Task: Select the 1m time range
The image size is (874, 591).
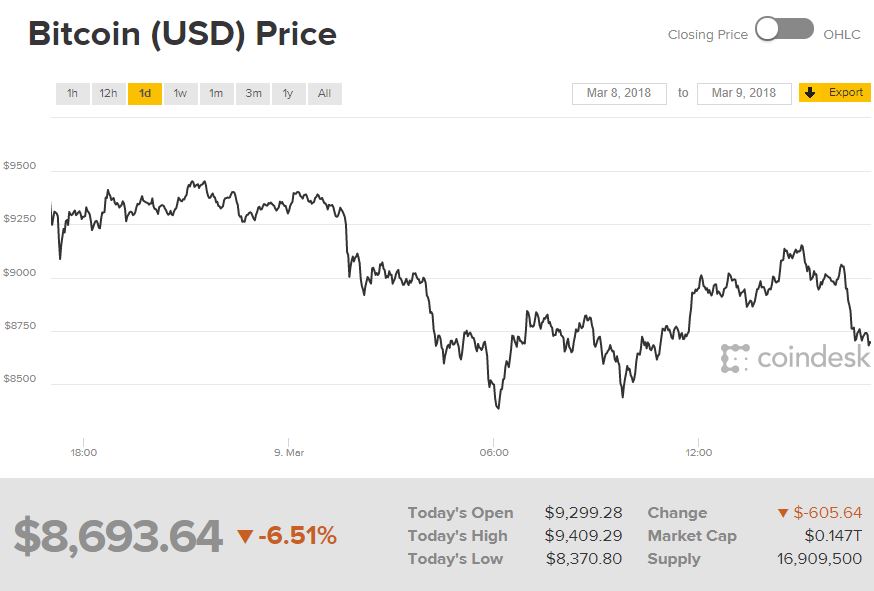Action: (216, 94)
